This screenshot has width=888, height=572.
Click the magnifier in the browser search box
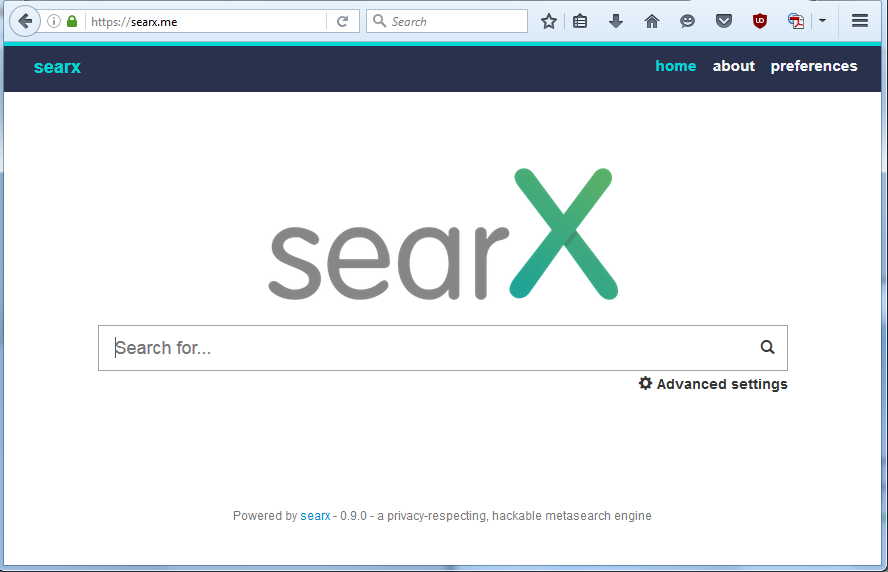(x=379, y=21)
